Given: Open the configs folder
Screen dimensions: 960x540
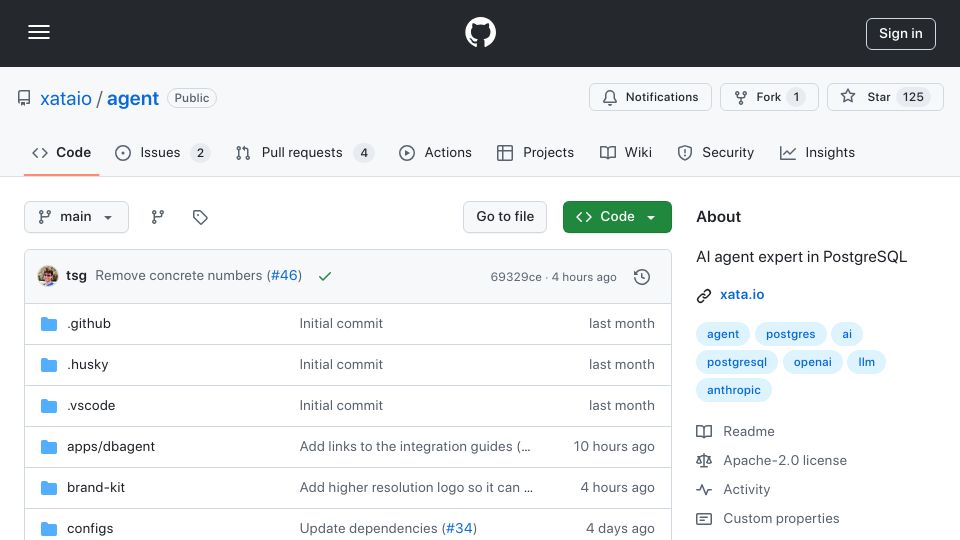Looking at the screenshot, I should tap(90, 528).
